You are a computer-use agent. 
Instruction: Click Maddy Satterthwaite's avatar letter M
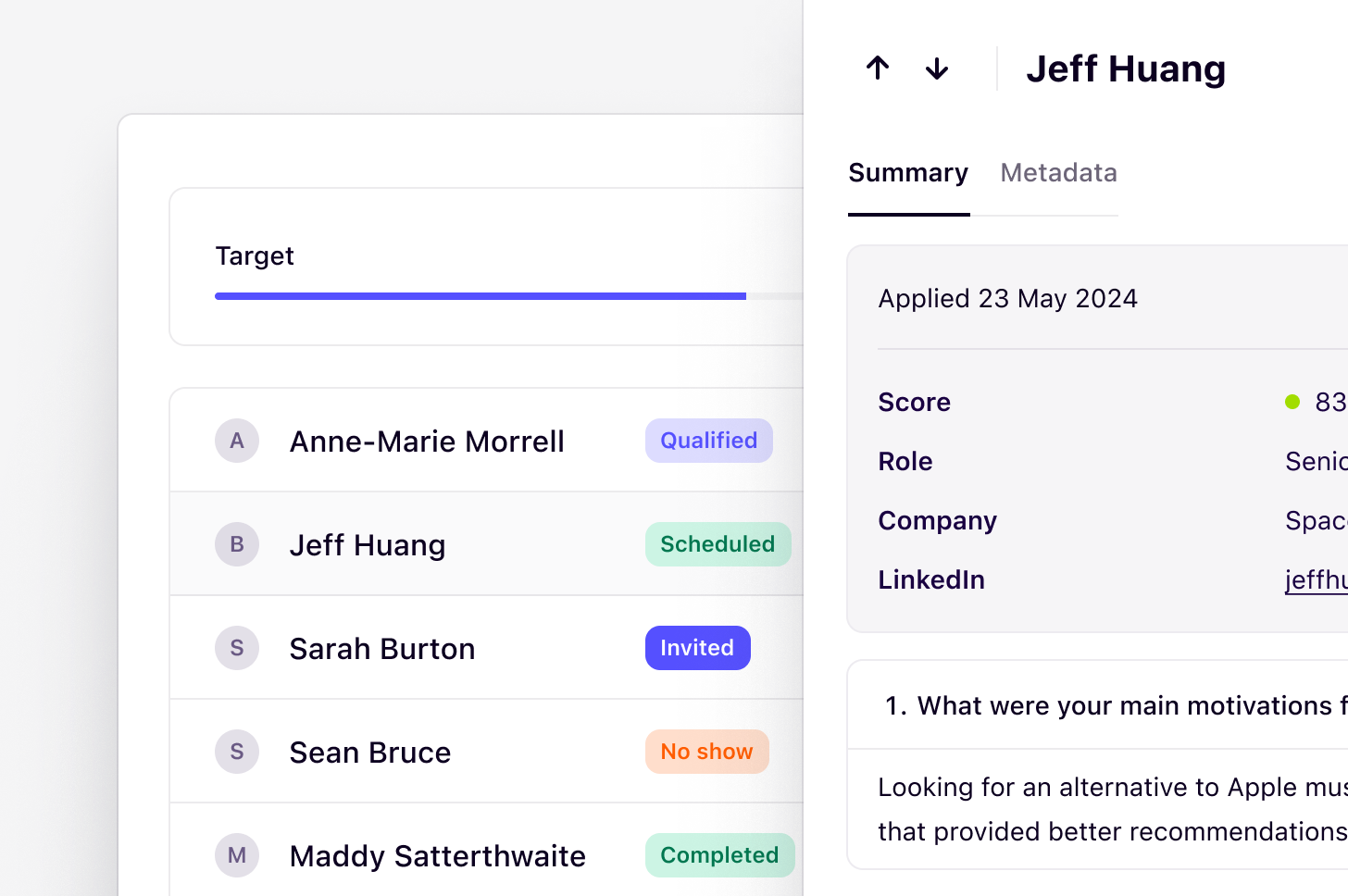(x=237, y=855)
